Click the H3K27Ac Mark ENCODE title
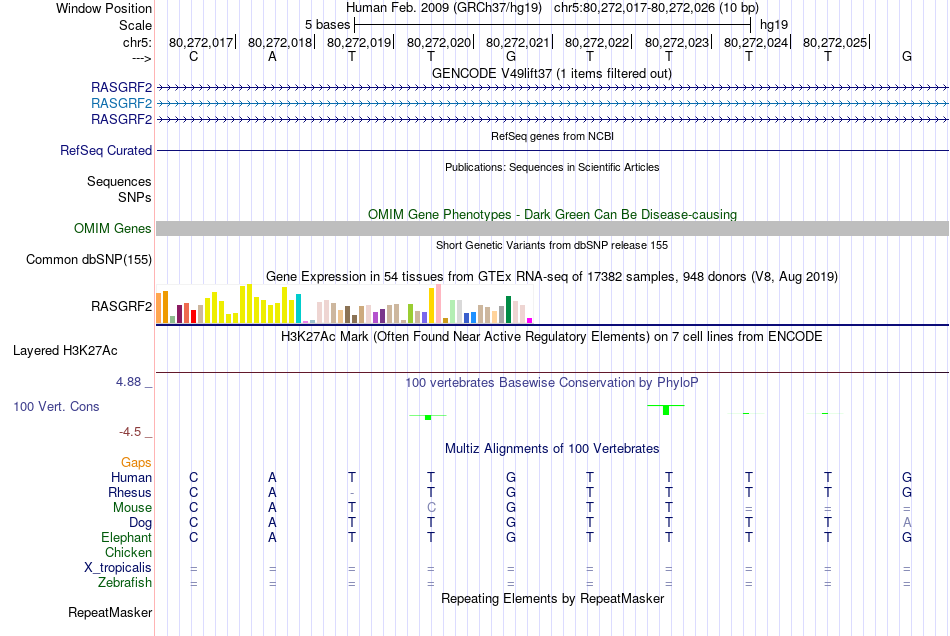This screenshot has width=950, height=636. click(x=551, y=337)
